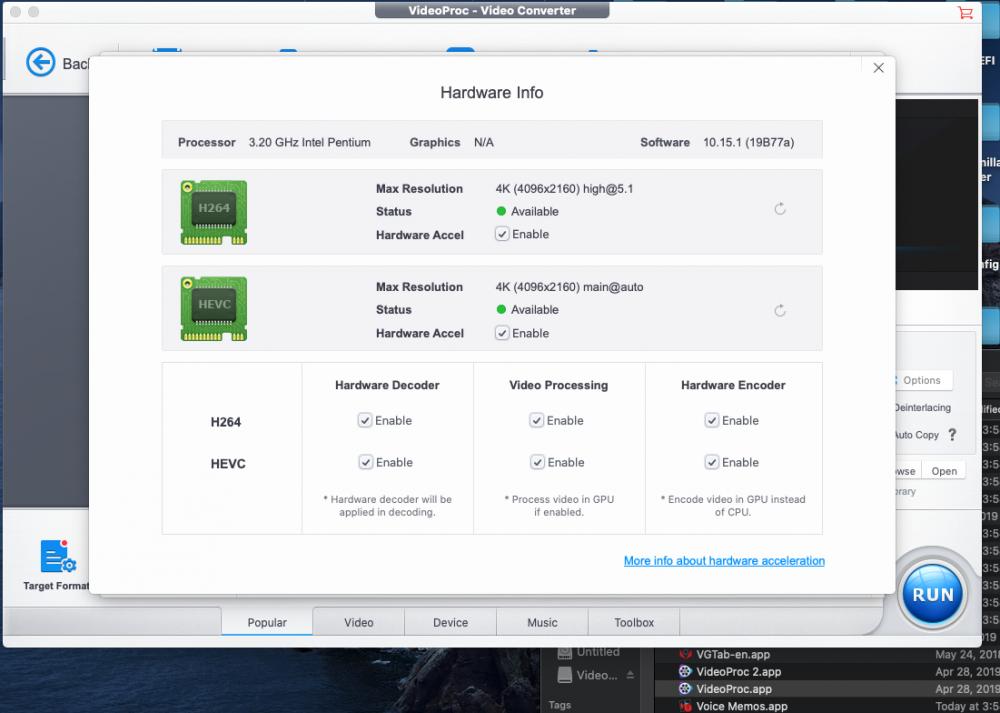
Task: Click the Software version 10.15.1 (19B77a)
Action: click(x=748, y=142)
